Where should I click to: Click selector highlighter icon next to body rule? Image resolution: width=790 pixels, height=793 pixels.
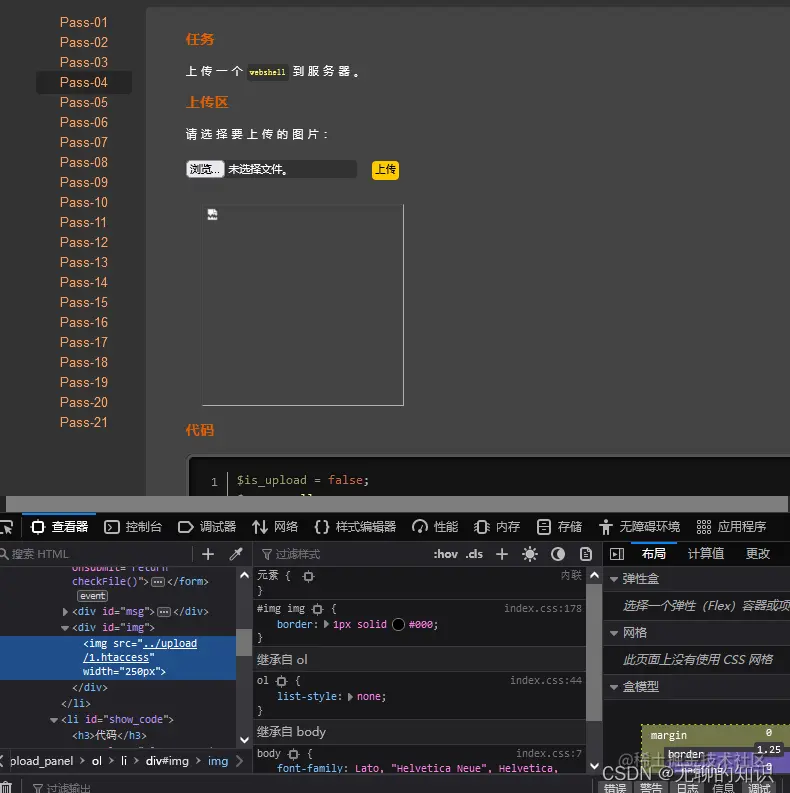tap(294, 754)
